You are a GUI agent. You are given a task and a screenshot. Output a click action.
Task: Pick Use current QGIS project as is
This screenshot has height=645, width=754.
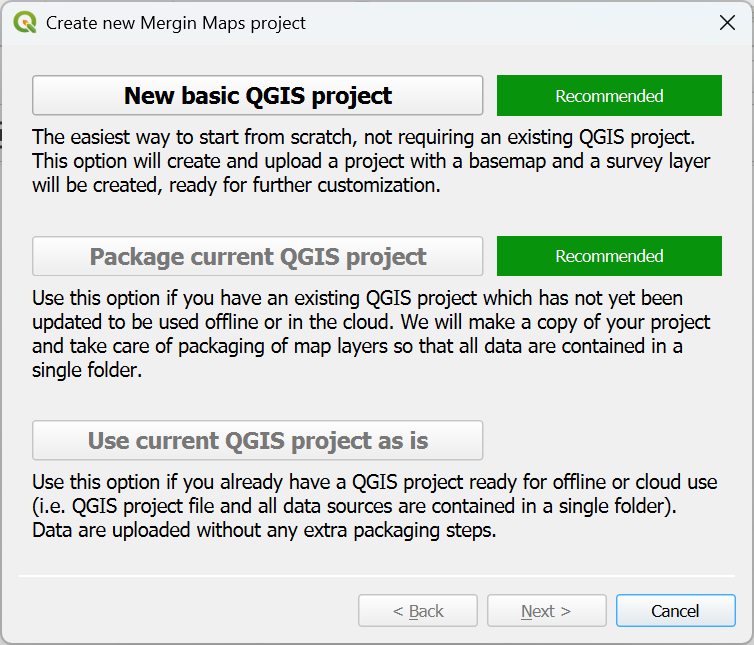pyautogui.click(x=258, y=440)
